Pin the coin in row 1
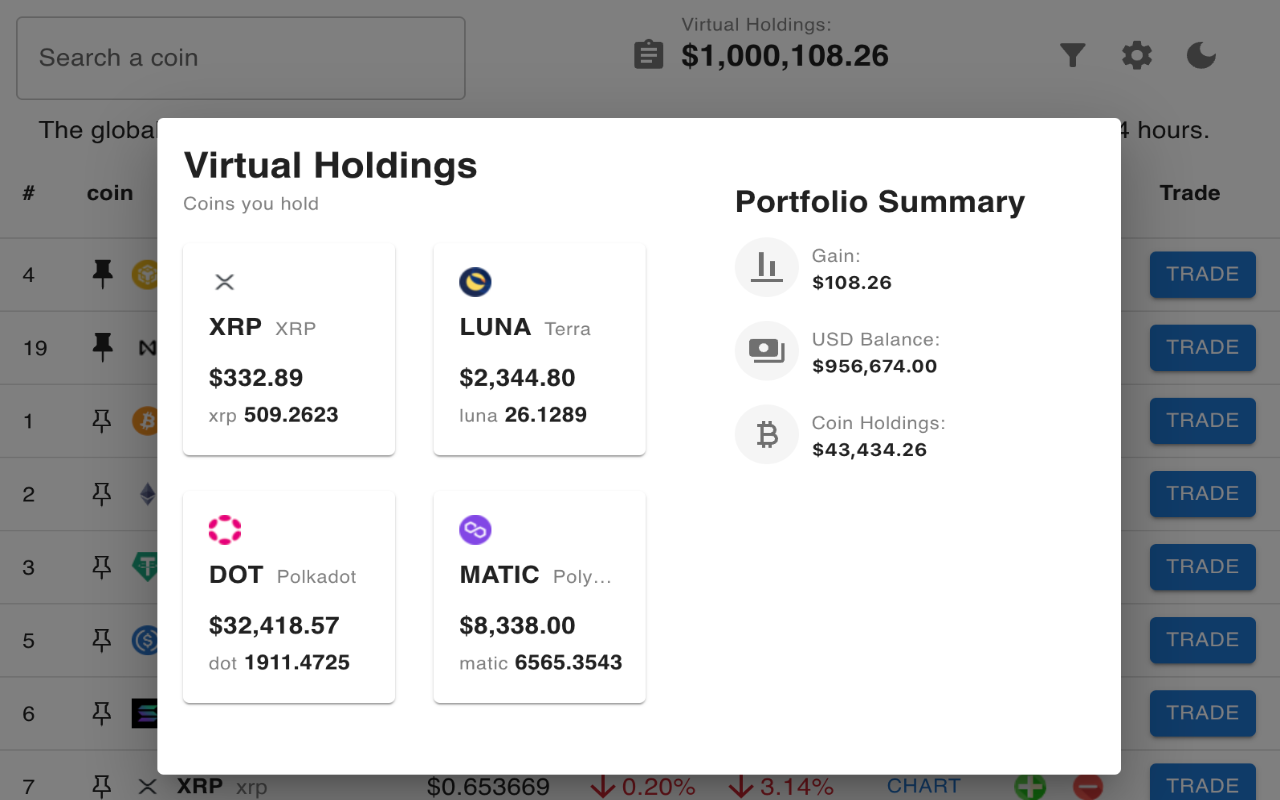Screen dimensions: 1280x800 102,420
